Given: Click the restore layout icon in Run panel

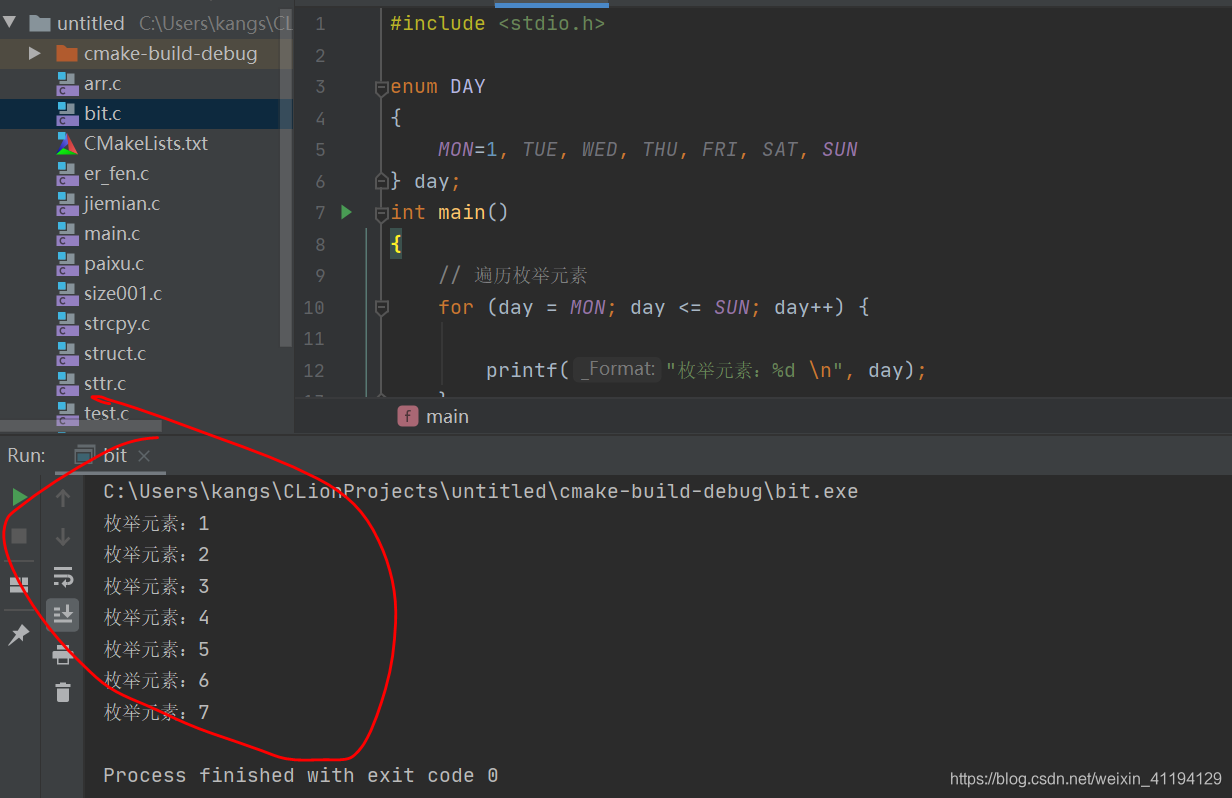Looking at the screenshot, I should (x=19, y=585).
